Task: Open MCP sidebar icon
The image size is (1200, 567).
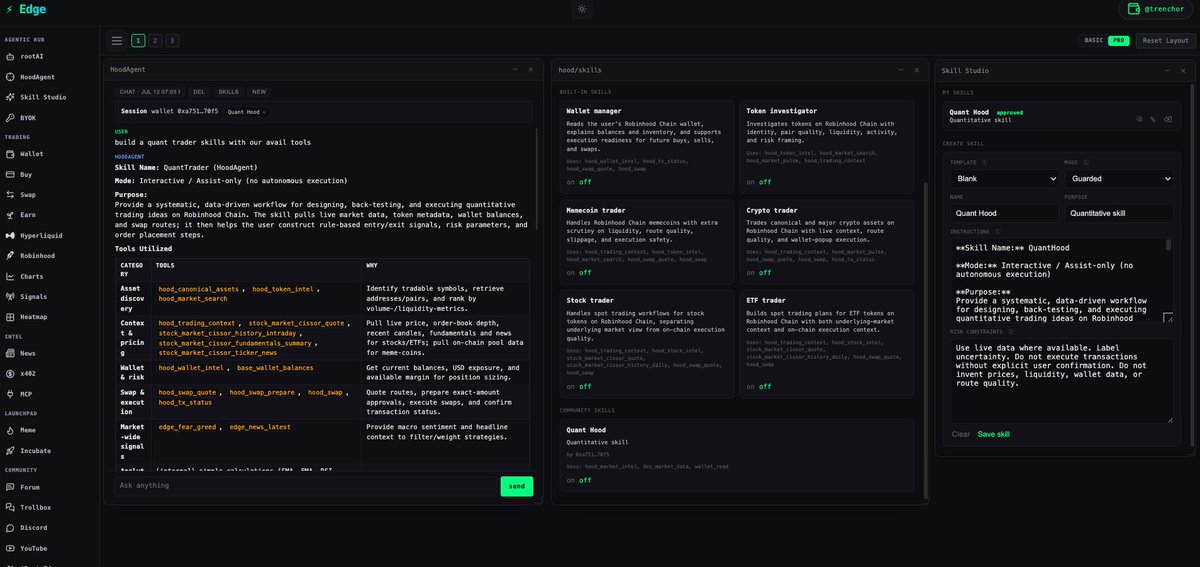Action: [x=10, y=393]
